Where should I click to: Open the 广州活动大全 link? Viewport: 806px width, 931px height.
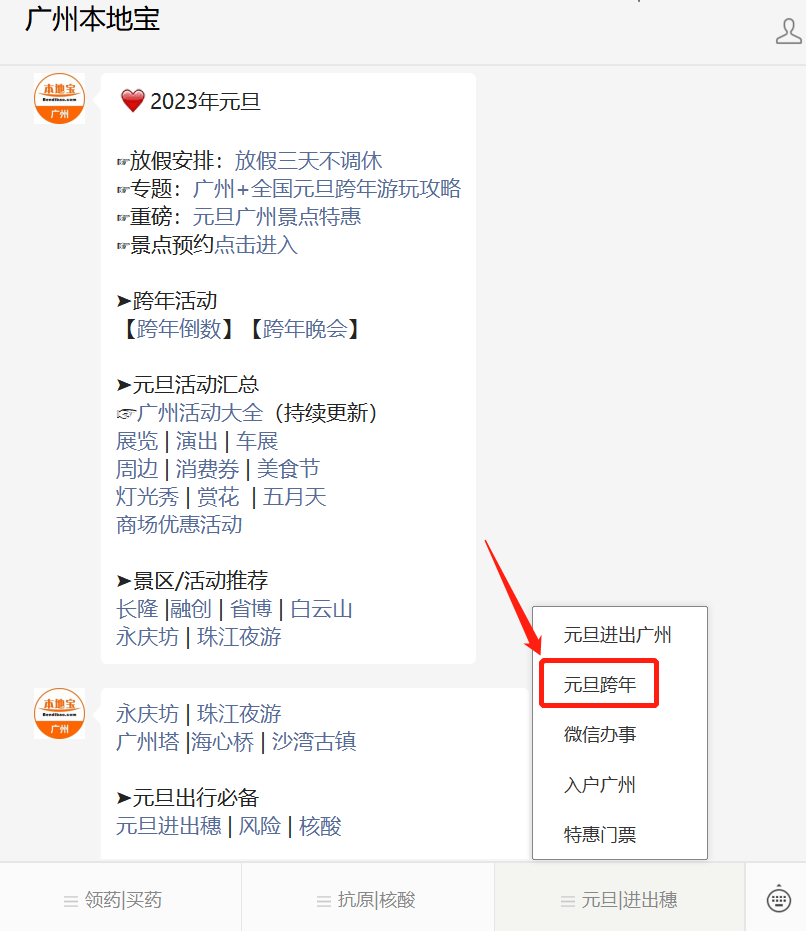point(200,413)
